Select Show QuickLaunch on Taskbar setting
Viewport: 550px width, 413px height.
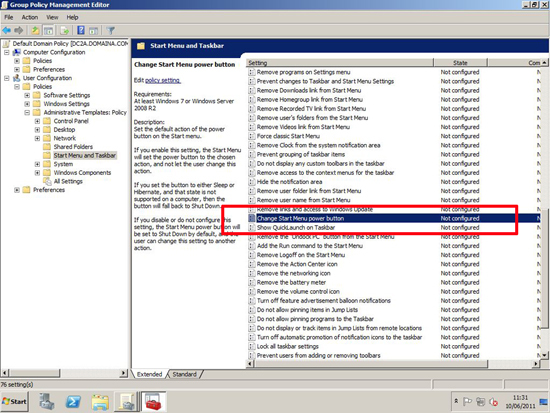pos(296,227)
